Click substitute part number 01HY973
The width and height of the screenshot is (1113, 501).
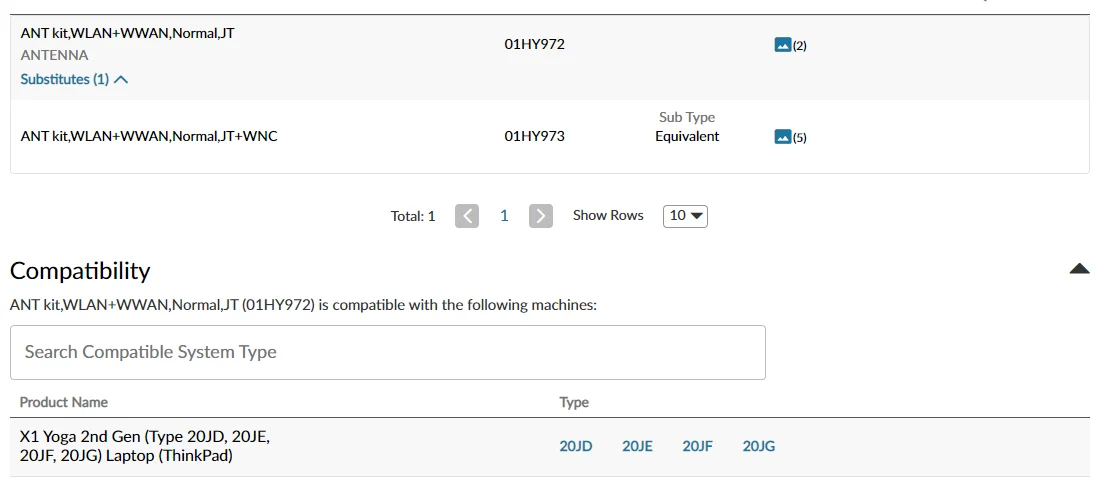[x=534, y=136]
